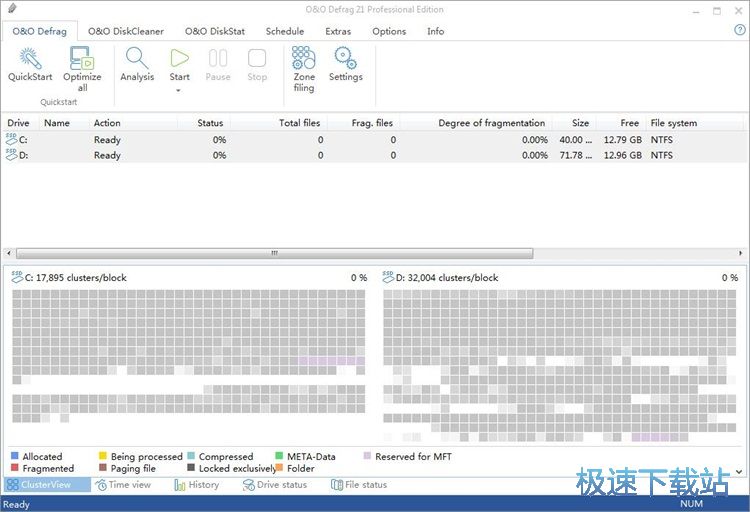Image resolution: width=750 pixels, height=512 pixels.
Task: Sort by Degree of fragmentation header
Action: (x=492, y=123)
